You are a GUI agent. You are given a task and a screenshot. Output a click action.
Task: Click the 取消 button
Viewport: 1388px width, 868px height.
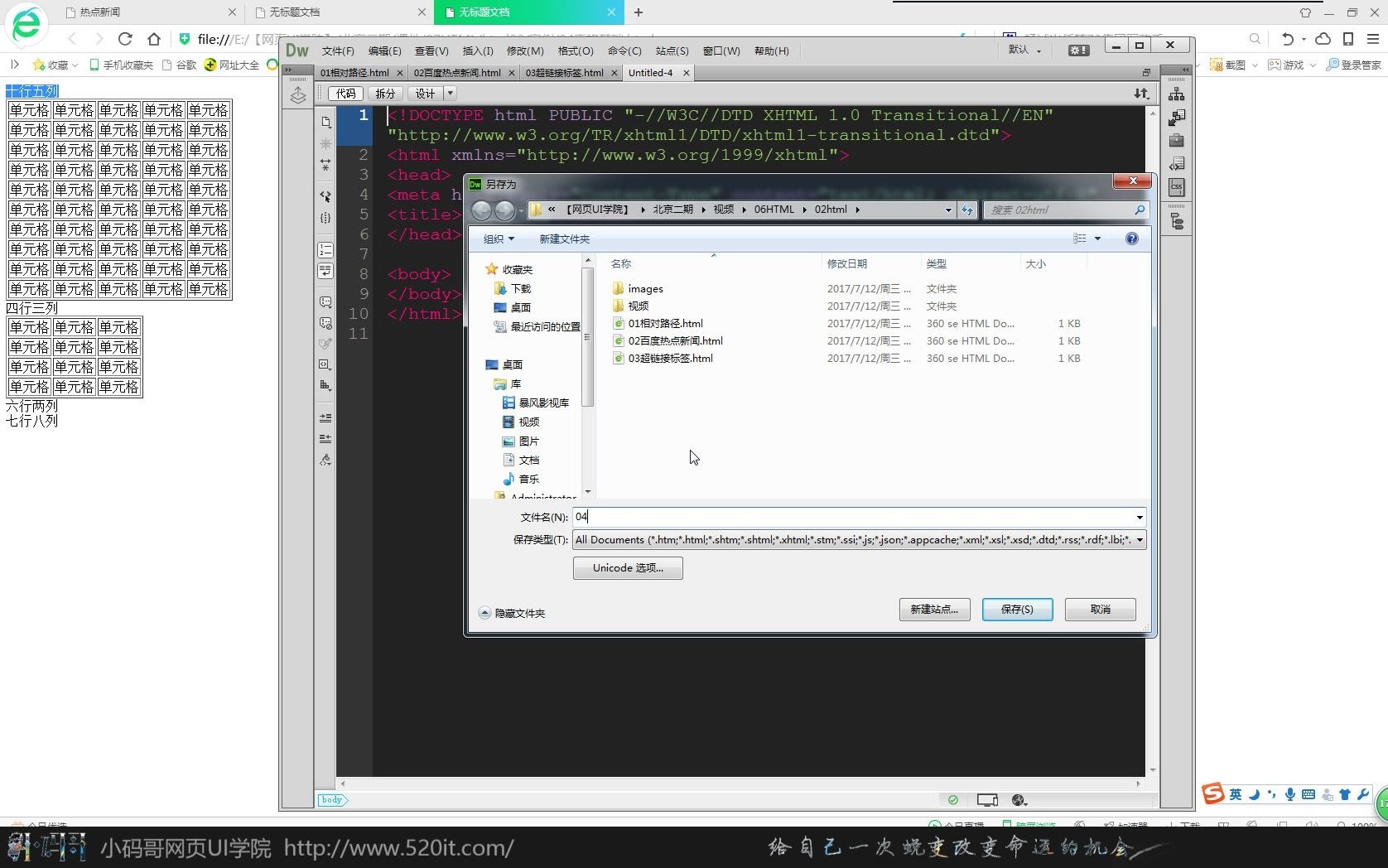point(1100,610)
